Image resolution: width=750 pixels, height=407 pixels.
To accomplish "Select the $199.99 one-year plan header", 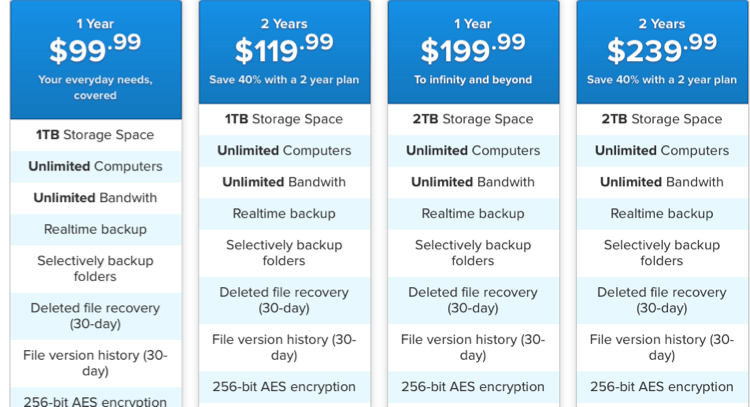I will point(473,47).
